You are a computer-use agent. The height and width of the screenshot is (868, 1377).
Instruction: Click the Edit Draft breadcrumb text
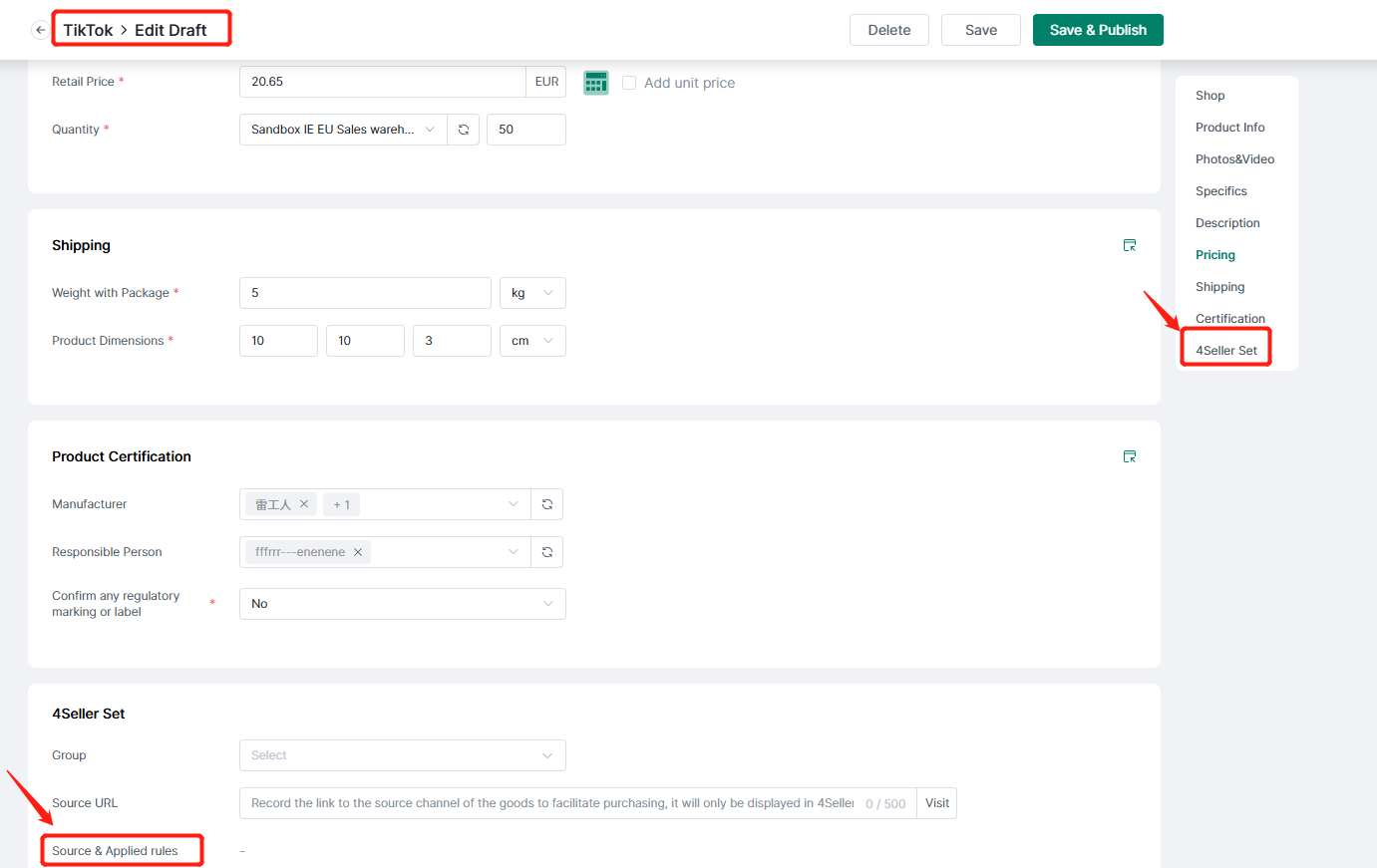coord(171,30)
